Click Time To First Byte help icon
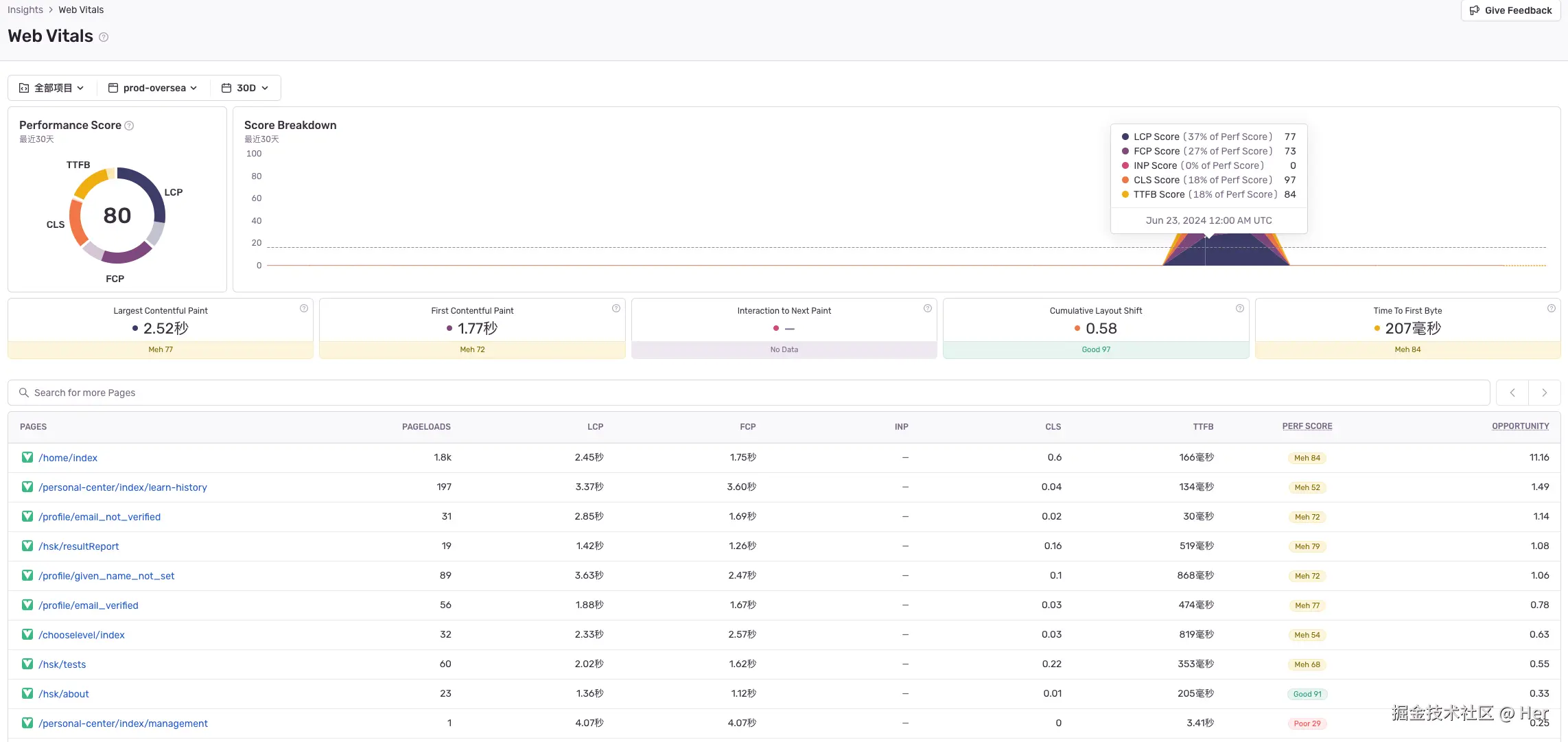1568x742 pixels. click(1552, 309)
